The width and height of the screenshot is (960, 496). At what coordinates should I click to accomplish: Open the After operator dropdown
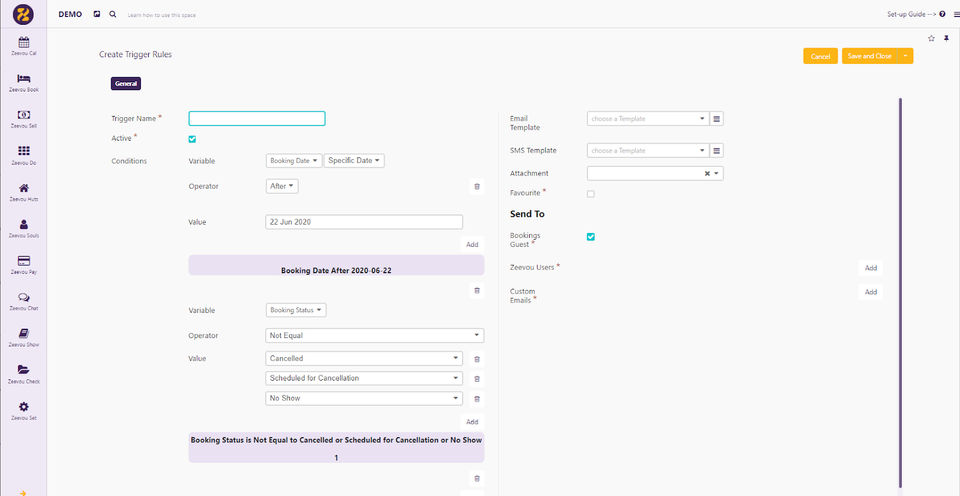coord(282,186)
